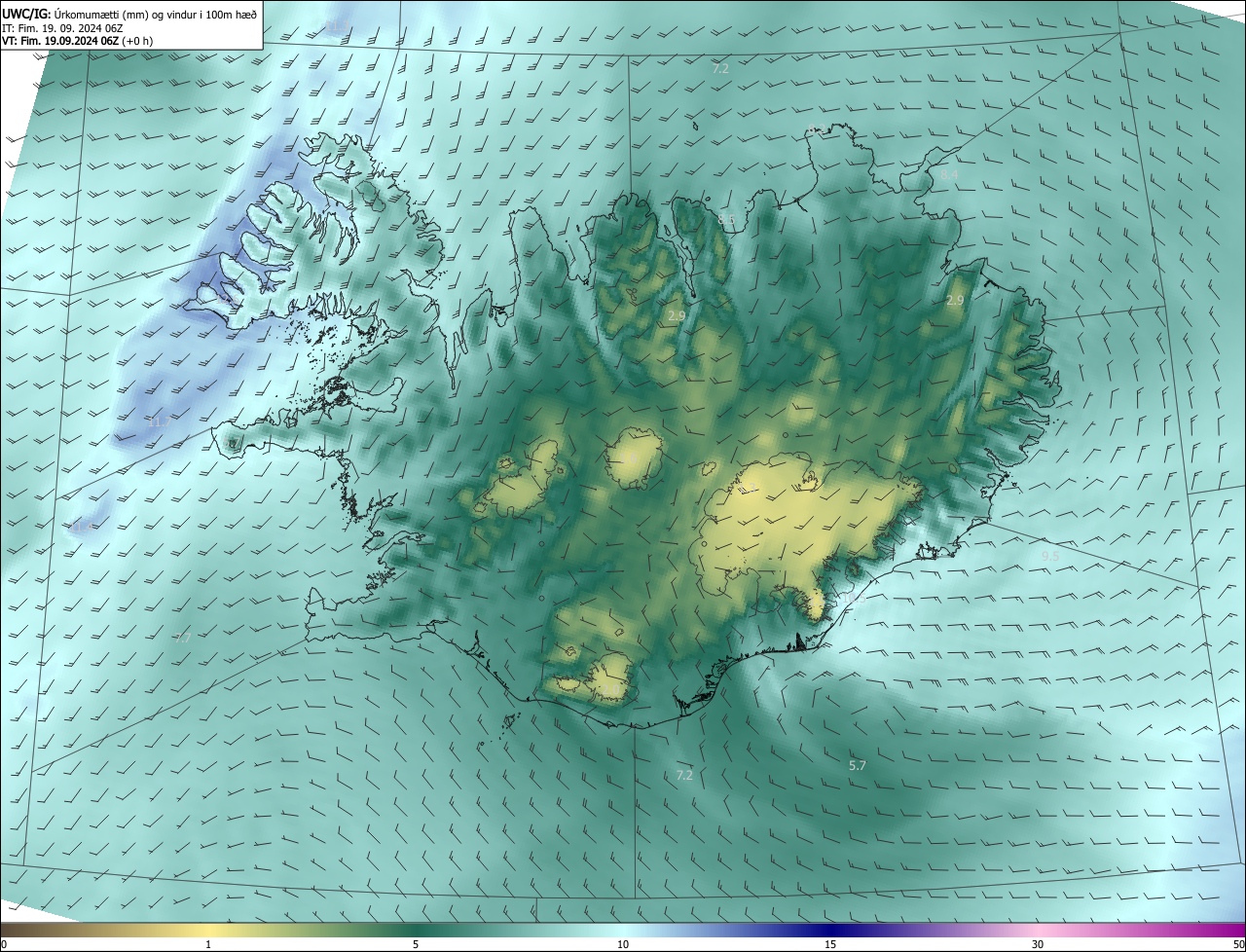The width and height of the screenshot is (1246, 952).
Task: Click the 10 tick label on the color scale
Action: coord(623,944)
